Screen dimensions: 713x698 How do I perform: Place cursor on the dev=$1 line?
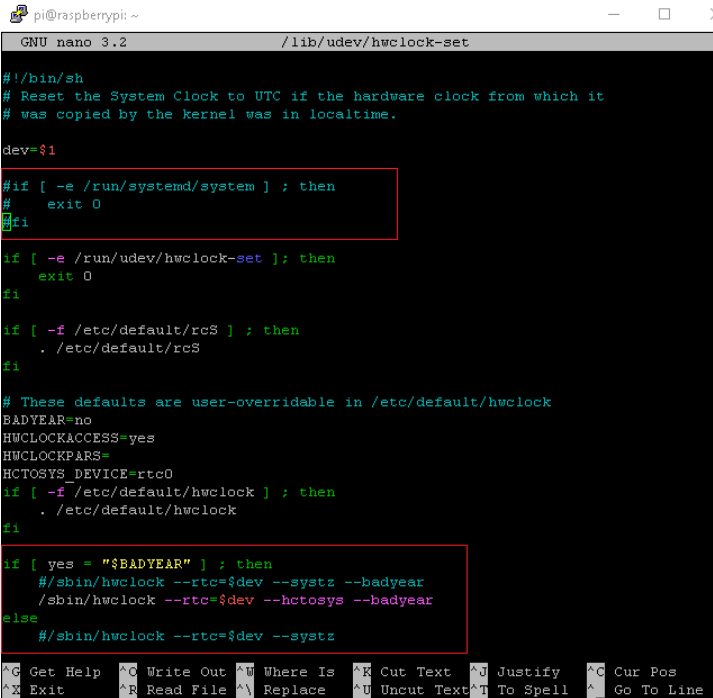pos(29,150)
